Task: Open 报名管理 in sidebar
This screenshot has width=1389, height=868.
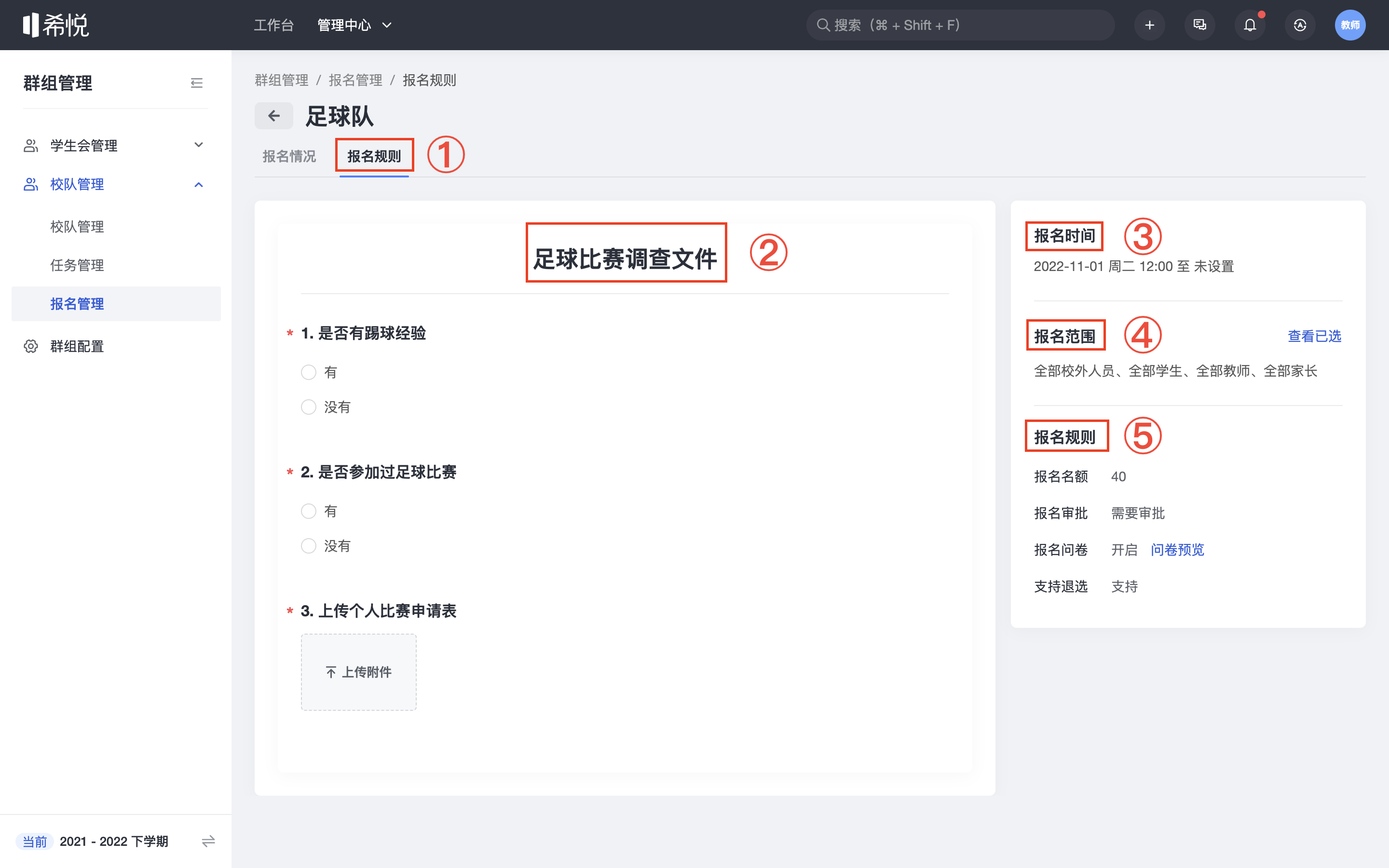Action: pos(116,304)
